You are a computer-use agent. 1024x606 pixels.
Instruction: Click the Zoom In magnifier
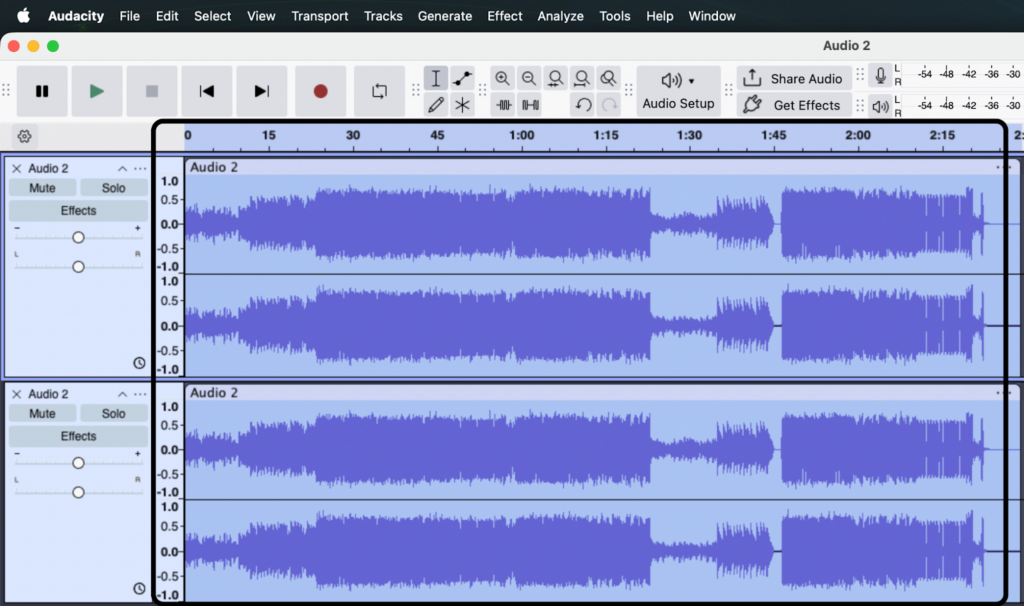pos(503,78)
